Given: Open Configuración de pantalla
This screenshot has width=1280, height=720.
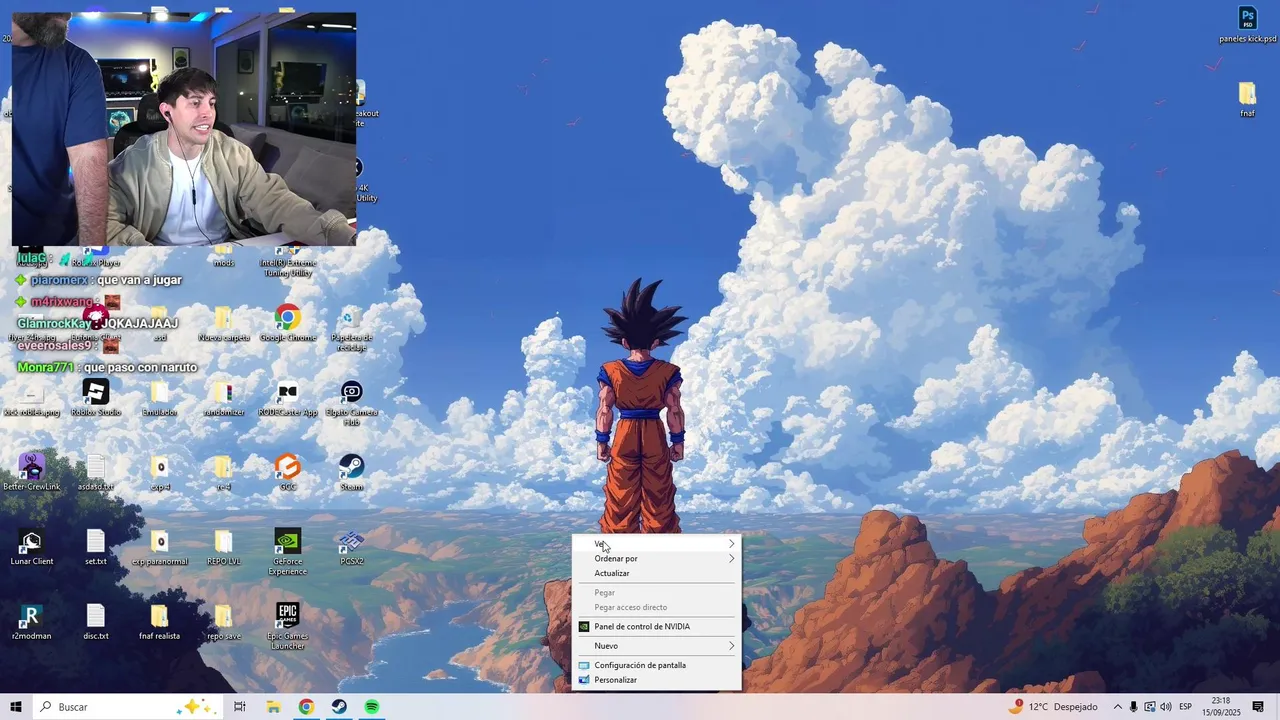Looking at the screenshot, I should (x=656, y=665).
